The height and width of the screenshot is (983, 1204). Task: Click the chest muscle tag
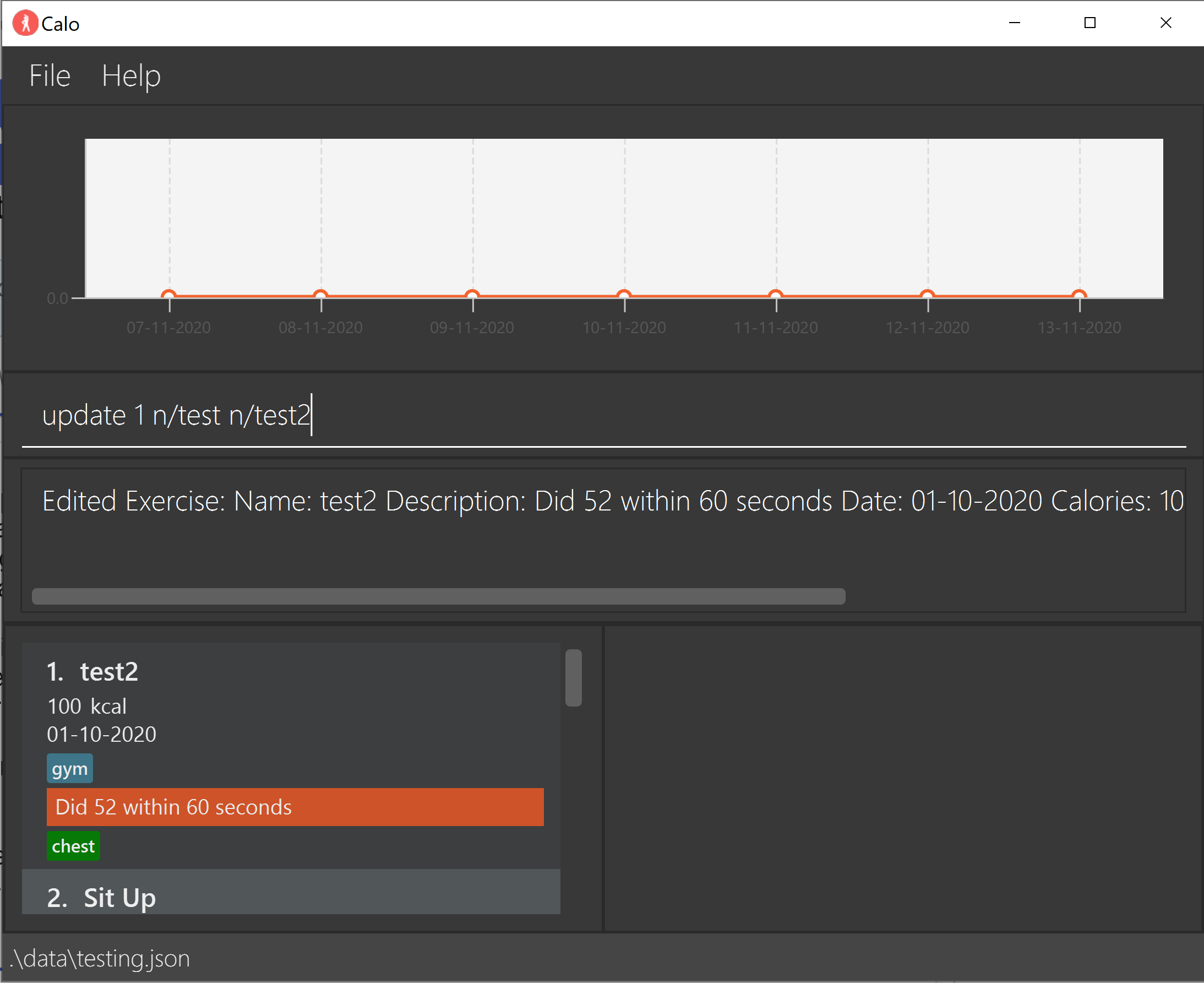tap(73, 846)
